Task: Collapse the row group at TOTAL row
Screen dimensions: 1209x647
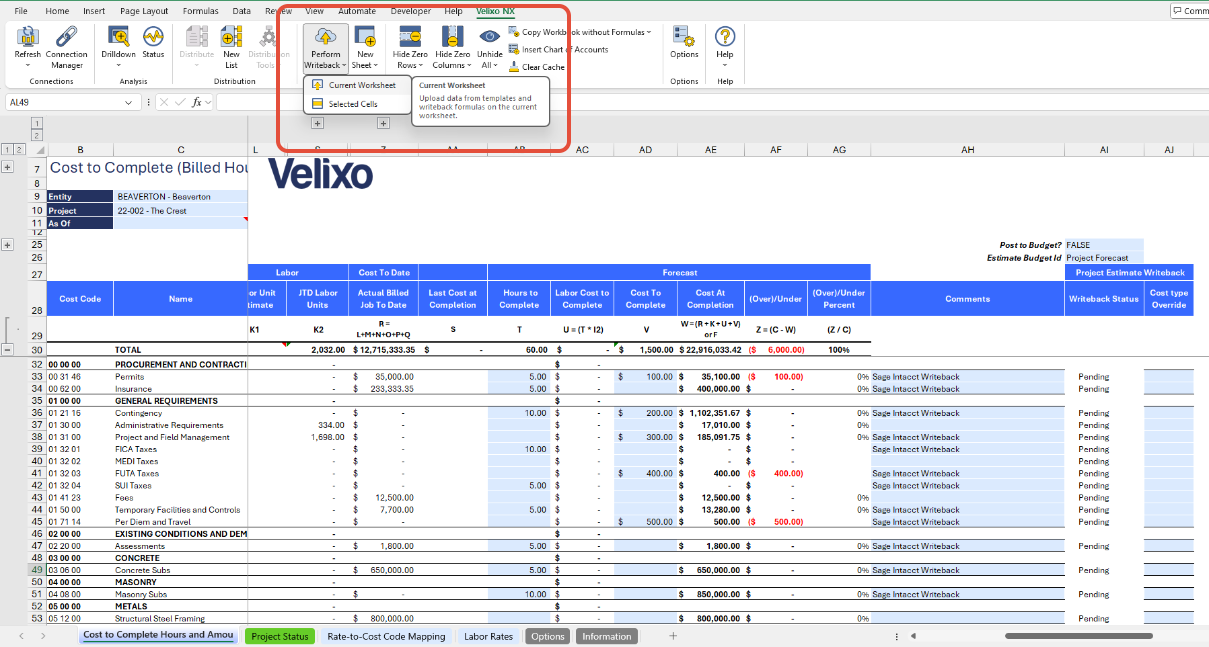Action: click(x=8, y=350)
